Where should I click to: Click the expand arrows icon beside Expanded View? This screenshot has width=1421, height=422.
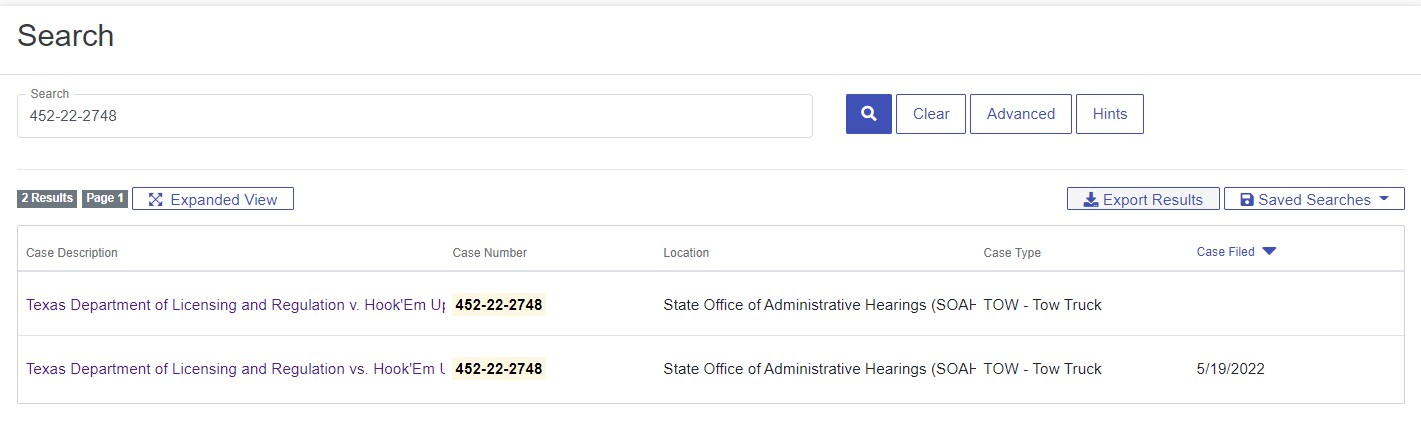coord(155,199)
